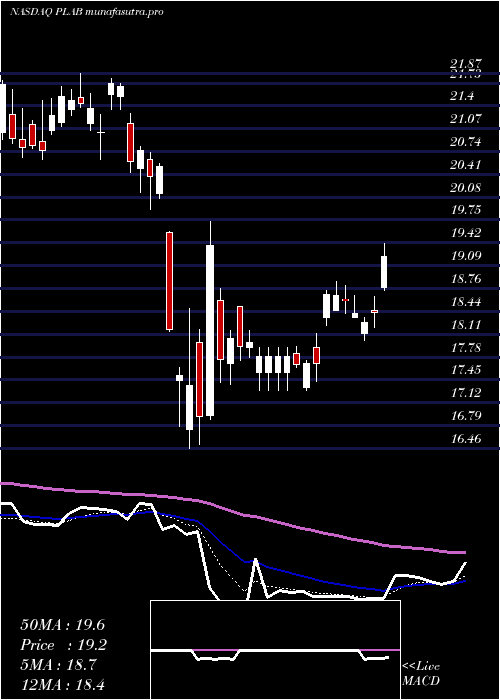Screen dimensions: 500x700
Task: Click the 21.87 price axis label
Action: click(466, 65)
